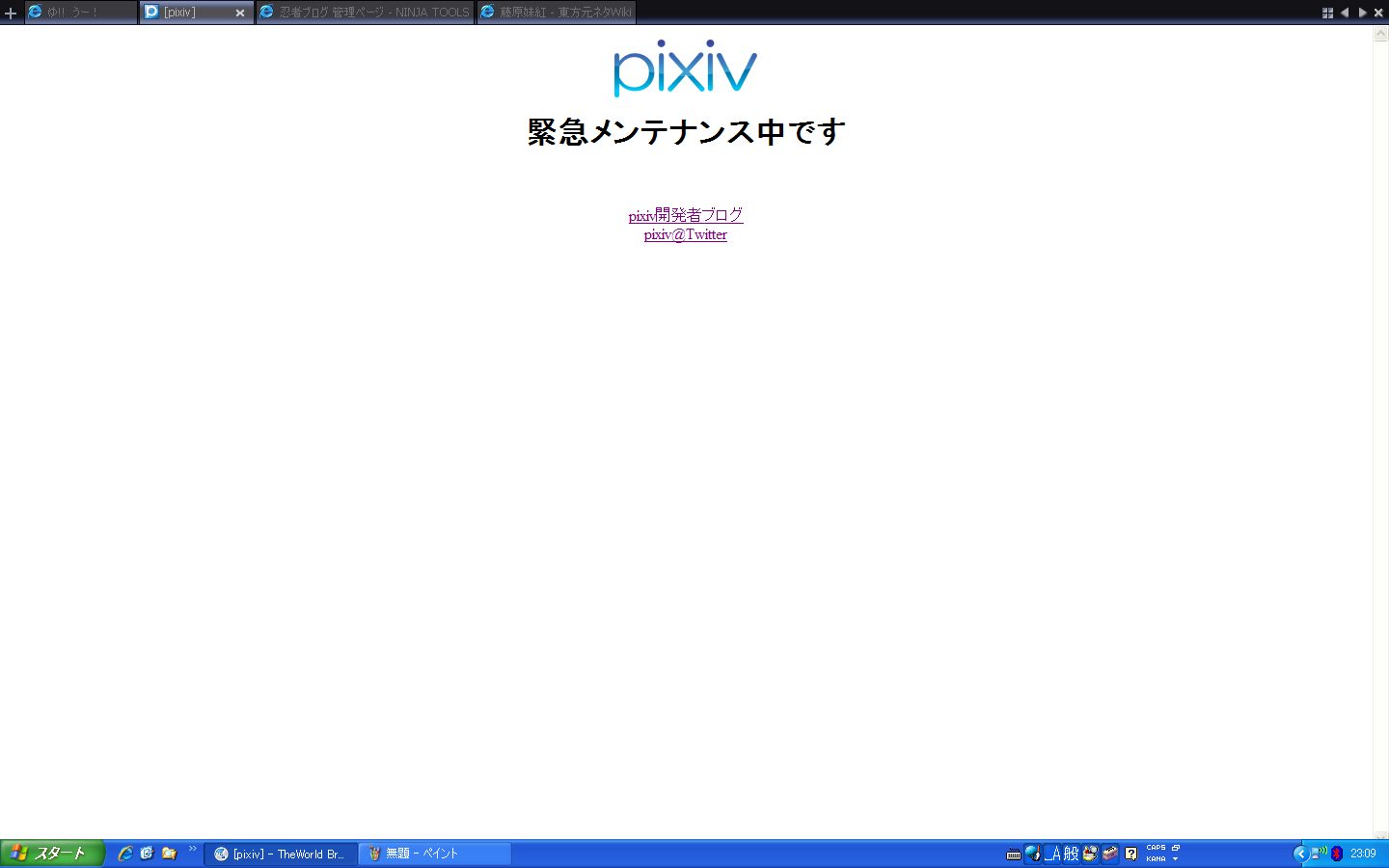The height and width of the screenshot is (868, 1389).
Task: Click the system clock showing 23:09
Action: [x=1363, y=854]
